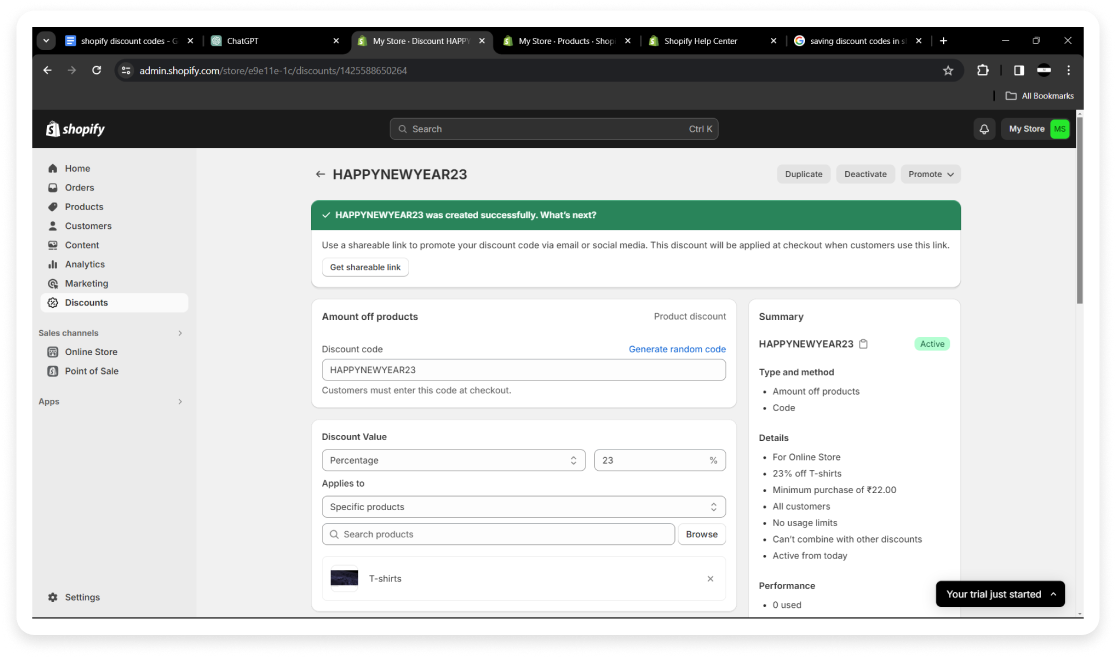Remove T-shirts from product list

click(710, 579)
